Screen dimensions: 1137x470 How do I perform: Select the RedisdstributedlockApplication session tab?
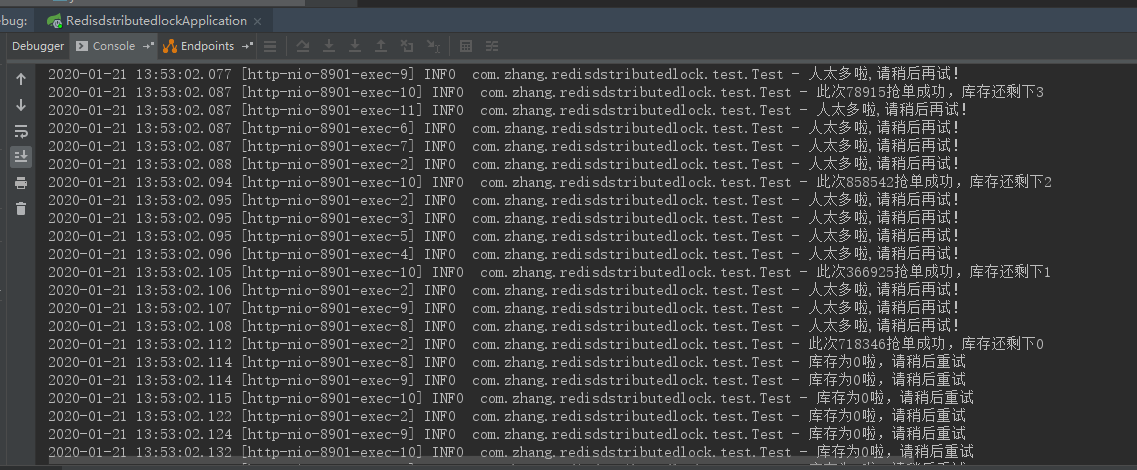[x=156, y=21]
